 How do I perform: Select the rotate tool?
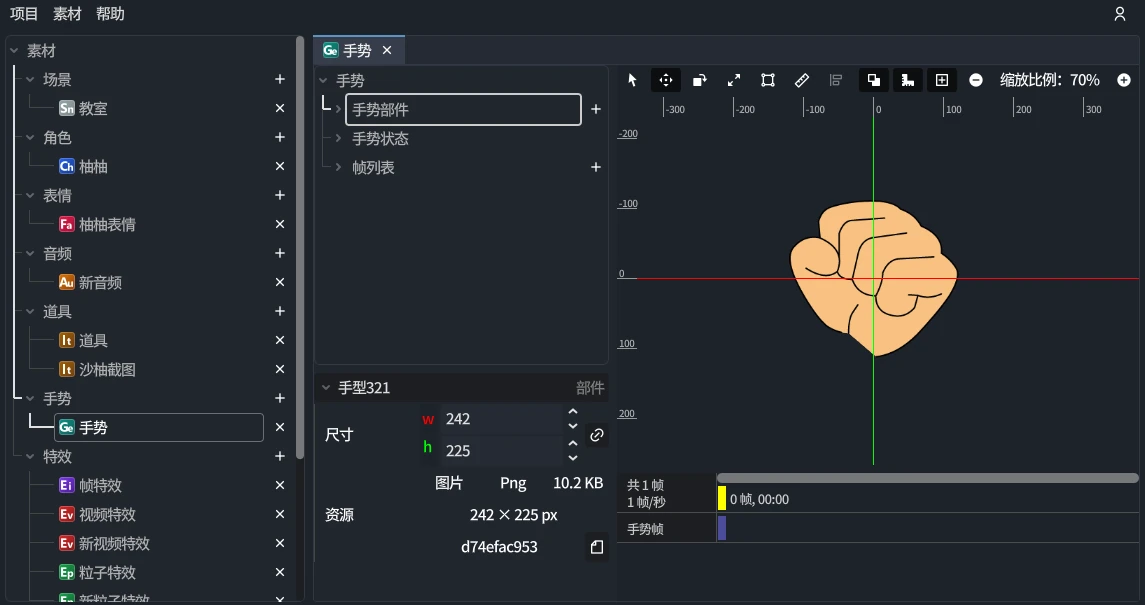click(700, 80)
